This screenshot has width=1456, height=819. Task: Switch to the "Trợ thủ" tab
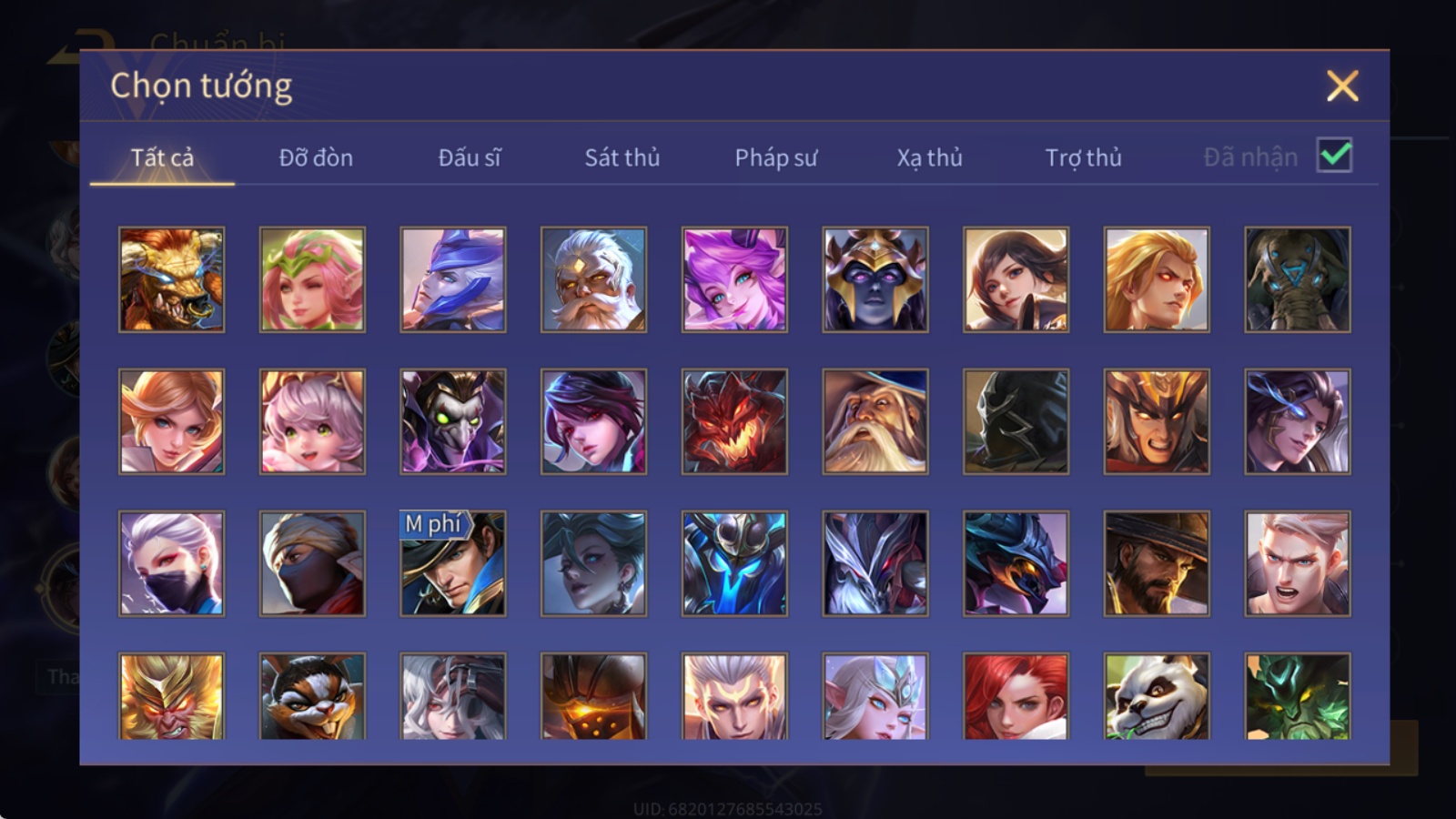tap(1083, 157)
